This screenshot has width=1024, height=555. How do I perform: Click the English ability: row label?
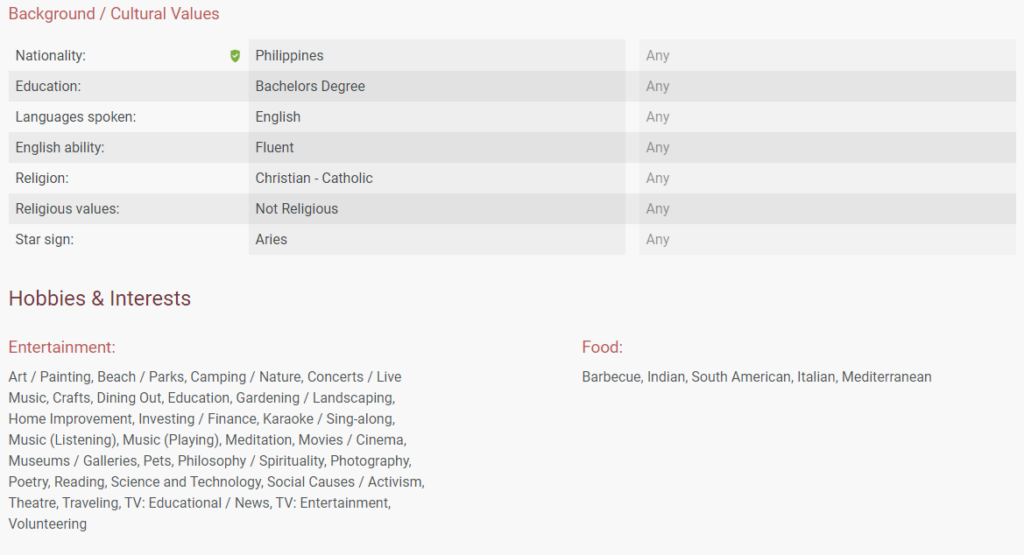pyautogui.click(x=60, y=148)
